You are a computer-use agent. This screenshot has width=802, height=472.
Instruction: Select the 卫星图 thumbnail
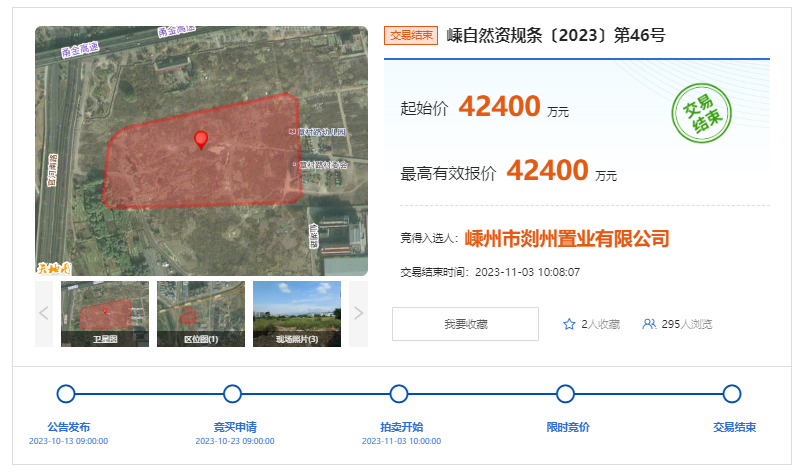pos(105,313)
